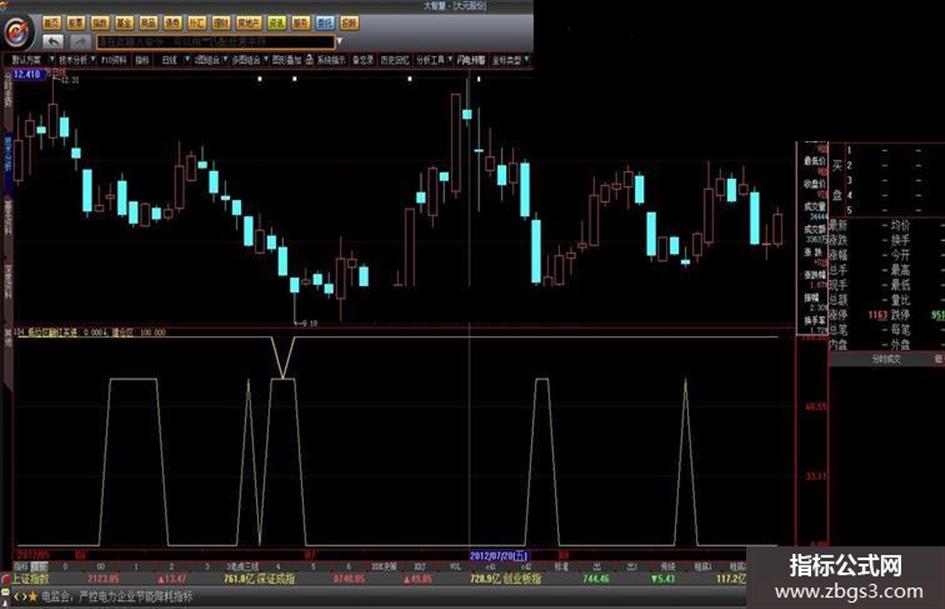
Task: Open the 电监会 news ticker headline
Action: 117,596
